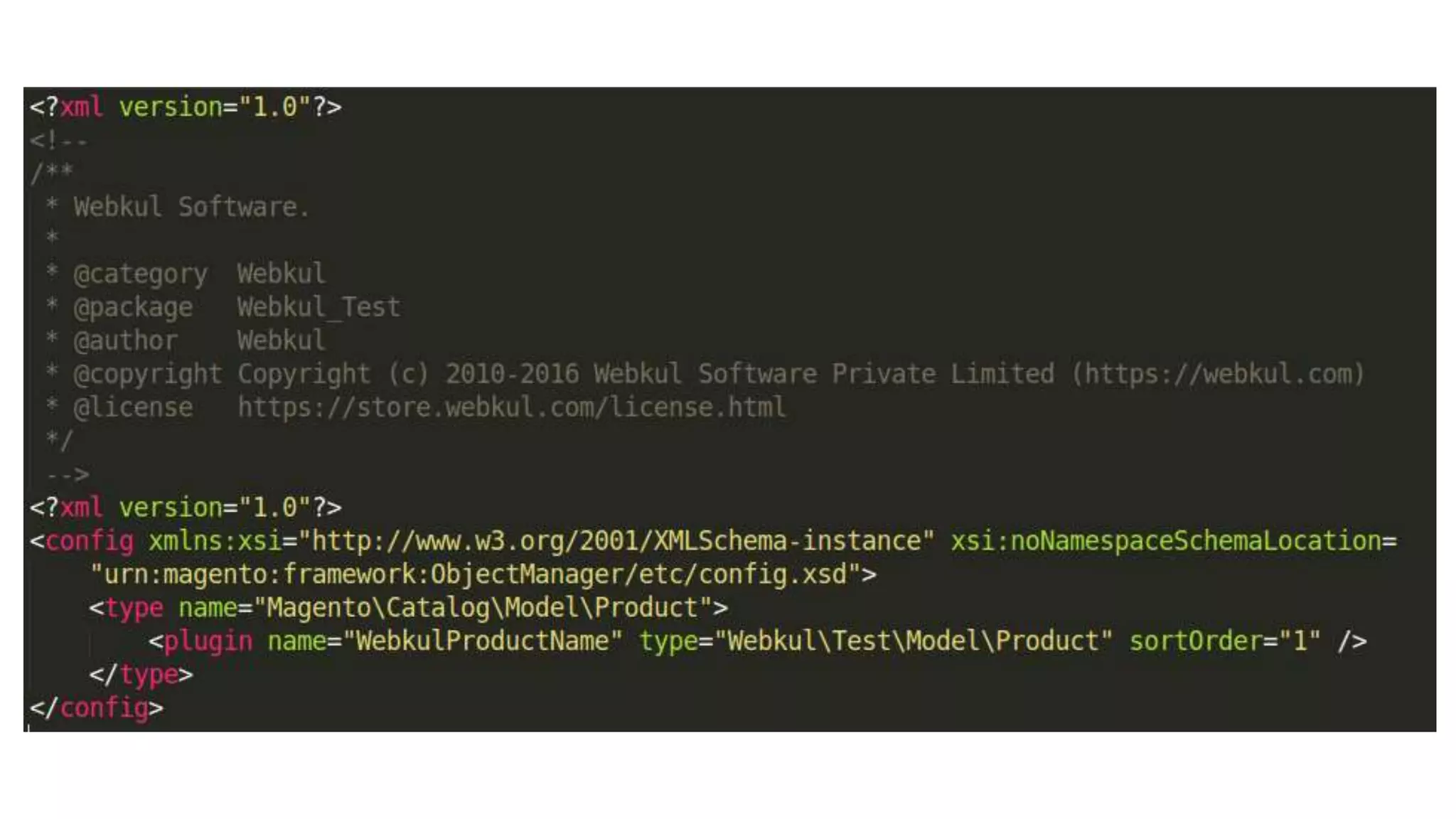Click the @license annotation text
Image resolution: width=1456 pixels, height=819 pixels.
click(133, 407)
